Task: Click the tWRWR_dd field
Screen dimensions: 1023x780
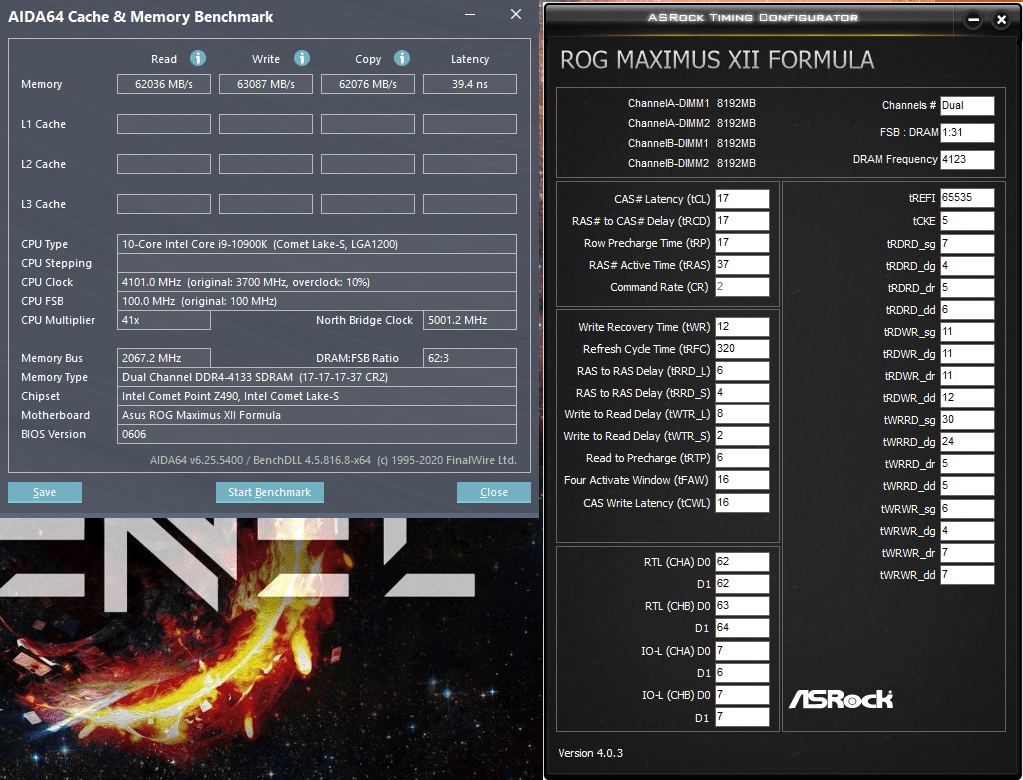Action: (x=967, y=575)
